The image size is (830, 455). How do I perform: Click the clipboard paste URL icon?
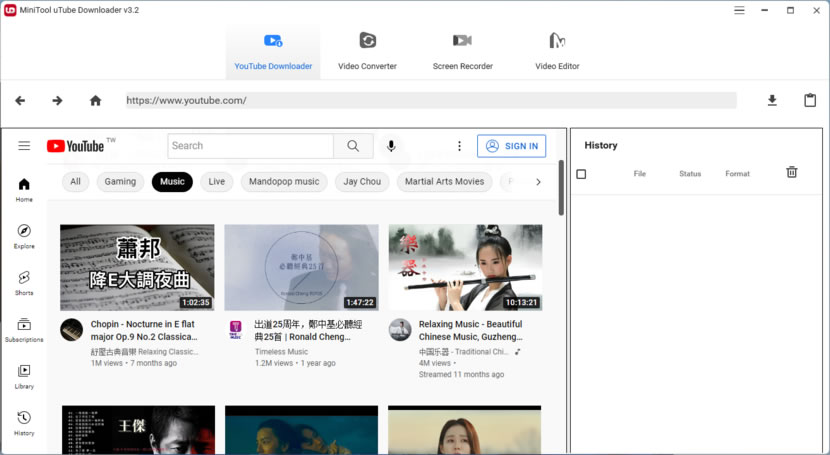[x=810, y=100]
